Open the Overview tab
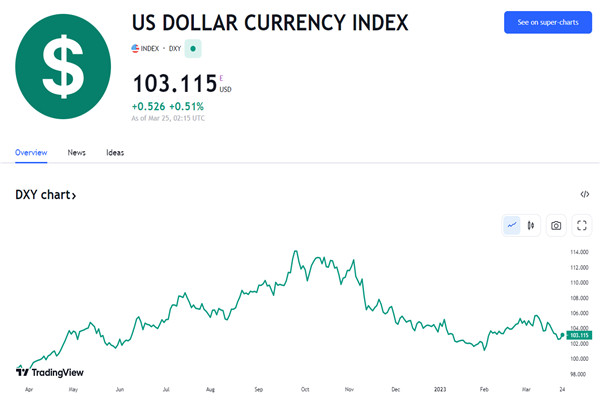Image resolution: width=600 pixels, height=400 pixels. (x=31, y=152)
